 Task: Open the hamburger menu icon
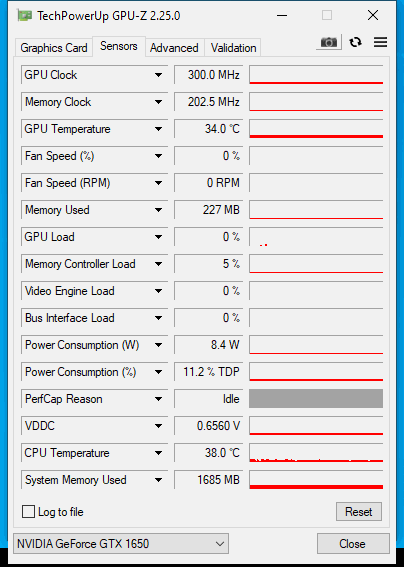pyautogui.click(x=380, y=42)
